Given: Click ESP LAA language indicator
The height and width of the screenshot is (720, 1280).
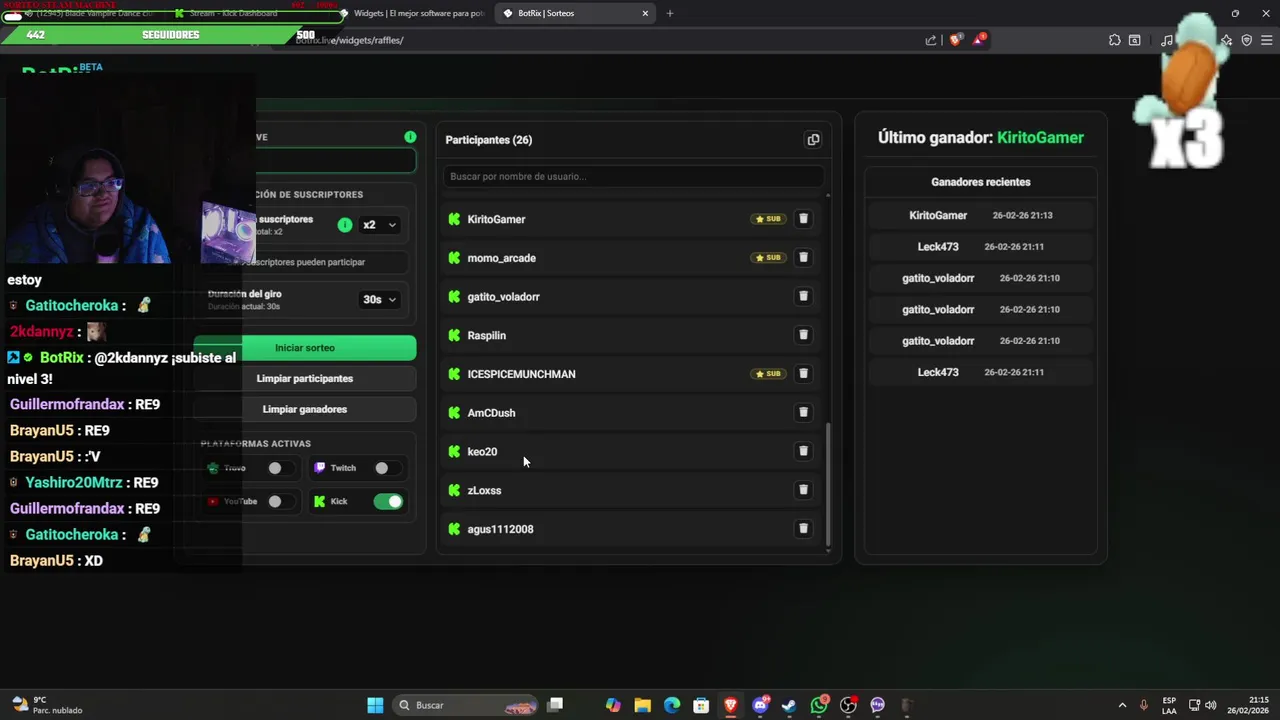Looking at the screenshot, I should [1169, 705].
